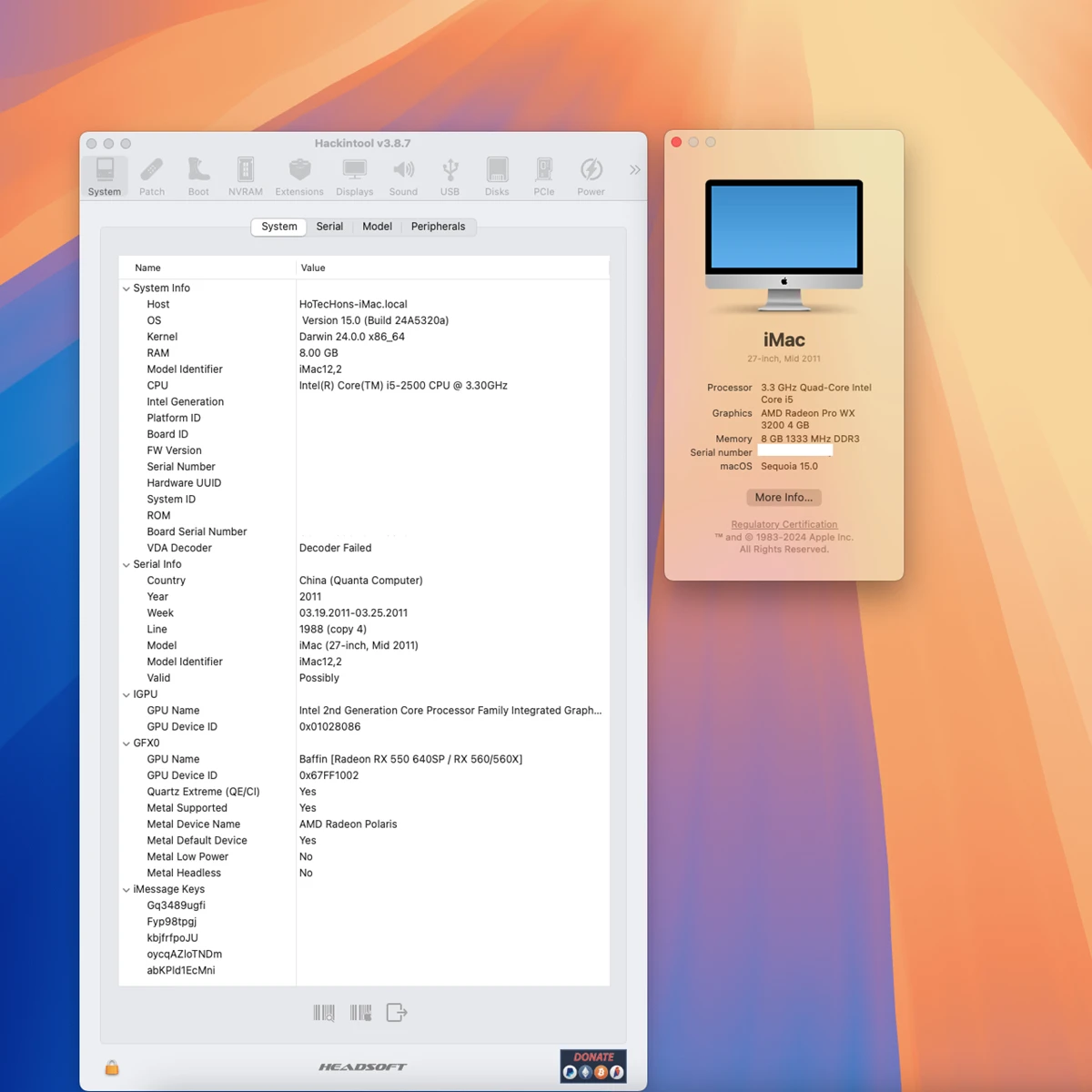The width and height of the screenshot is (1092, 1092).
Task: Click the barcode search serial icon
Action: coord(324,1013)
